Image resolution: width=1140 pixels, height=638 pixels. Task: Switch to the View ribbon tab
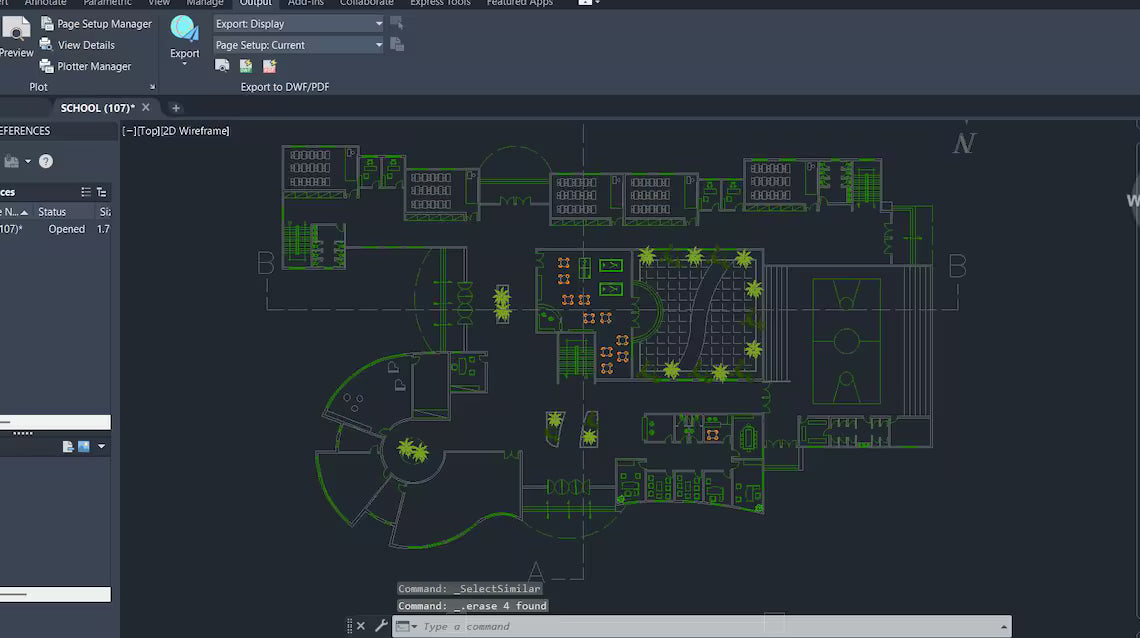(x=158, y=3)
